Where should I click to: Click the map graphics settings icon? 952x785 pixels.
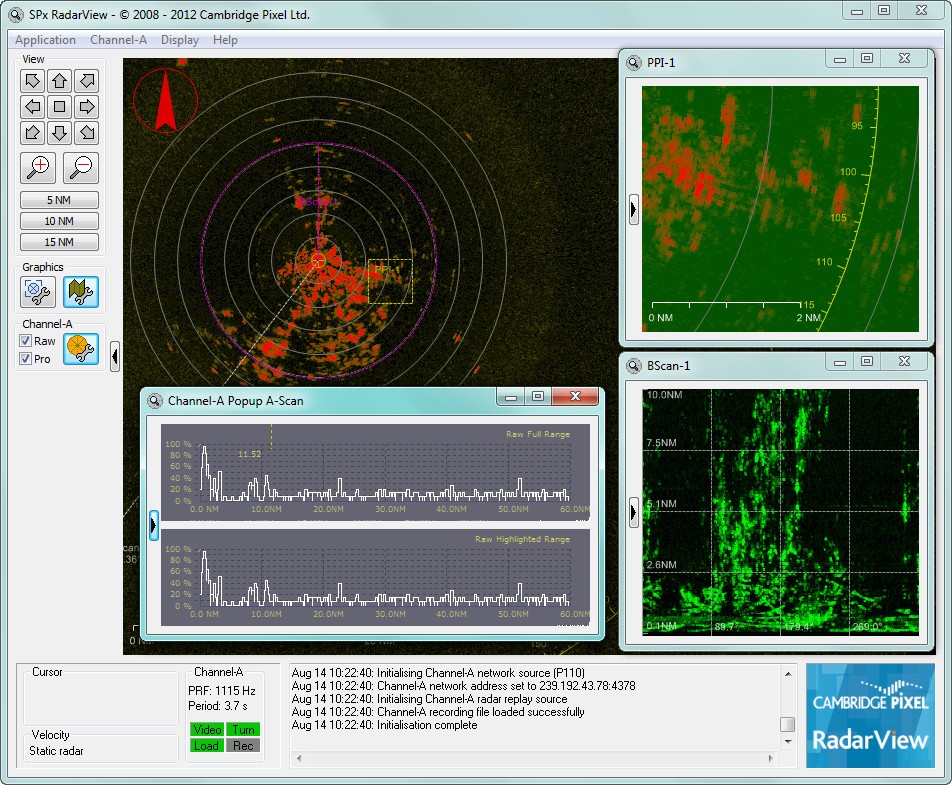coord(80,293)
